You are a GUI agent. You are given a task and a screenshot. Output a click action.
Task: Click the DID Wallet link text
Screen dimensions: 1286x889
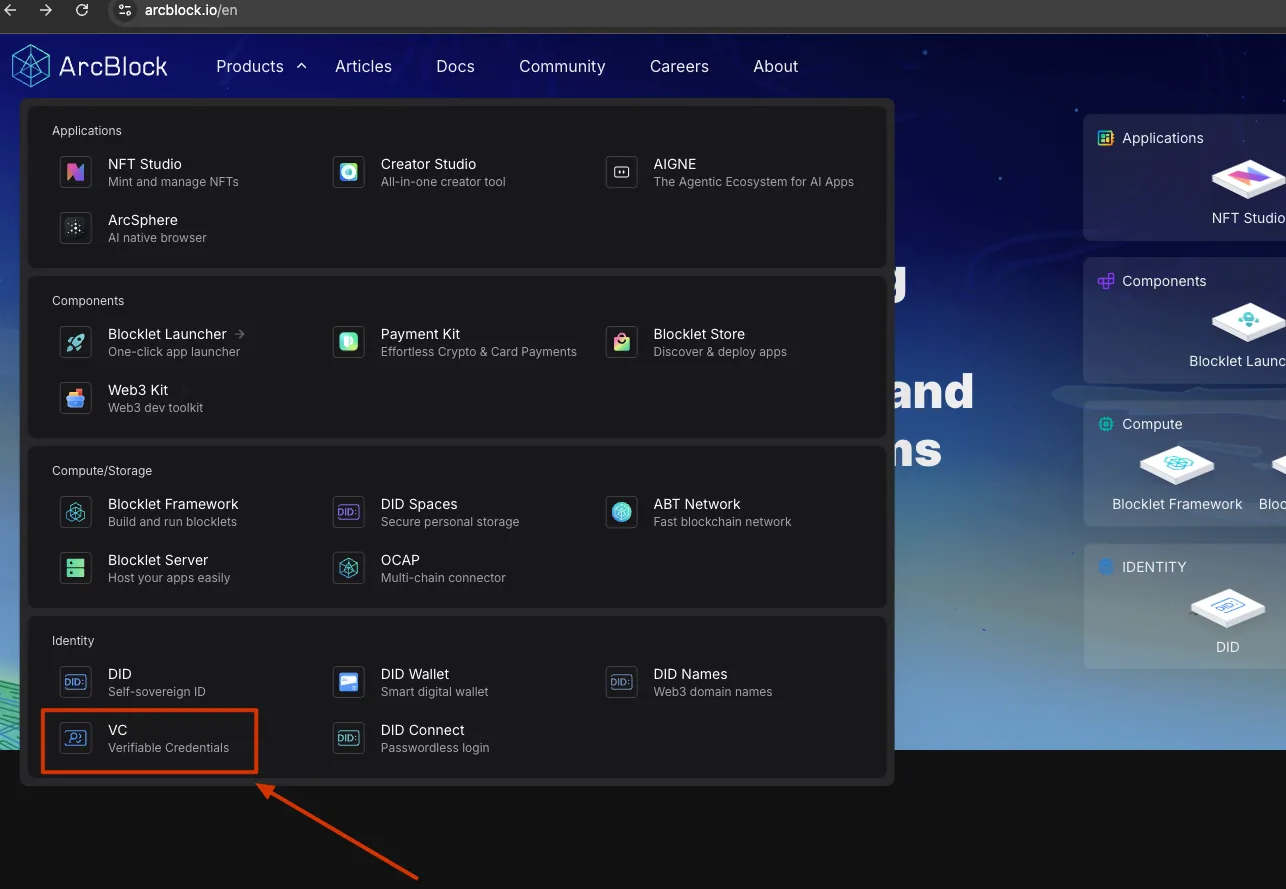click(x=415, y=674)
